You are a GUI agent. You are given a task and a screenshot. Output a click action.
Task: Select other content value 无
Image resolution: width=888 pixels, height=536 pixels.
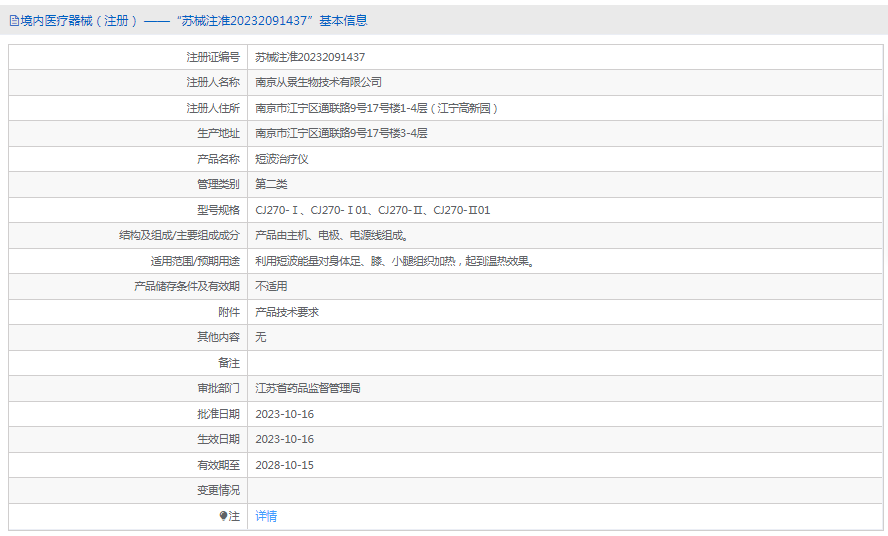point(261,337)
